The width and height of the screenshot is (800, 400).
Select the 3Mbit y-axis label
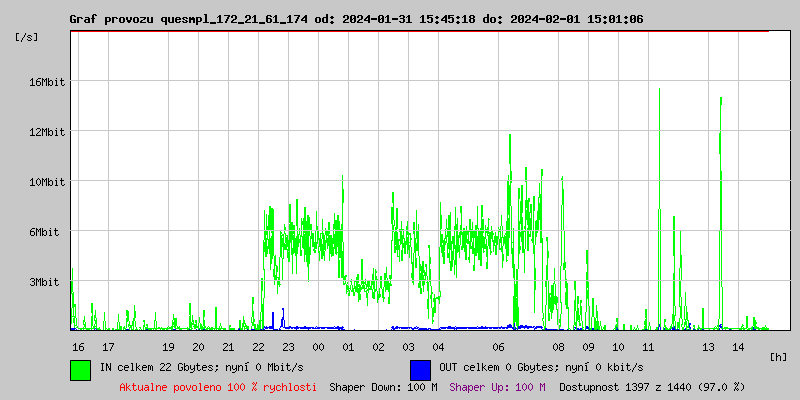point(44,282)
